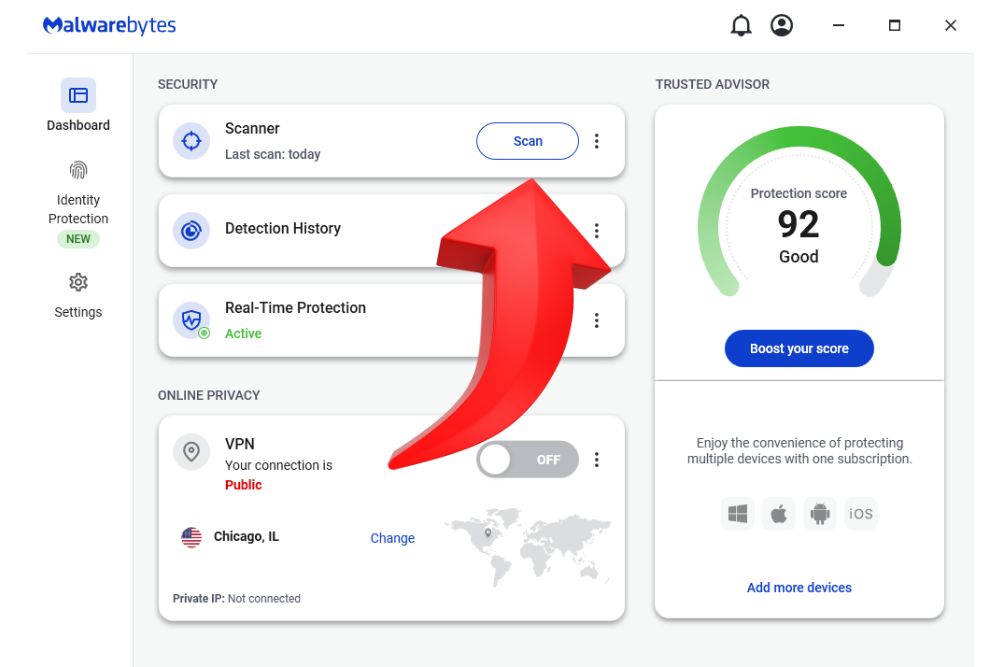Screen dimensions: 1000x667
Task: Click the iOS platform icon
Action: 861,514
